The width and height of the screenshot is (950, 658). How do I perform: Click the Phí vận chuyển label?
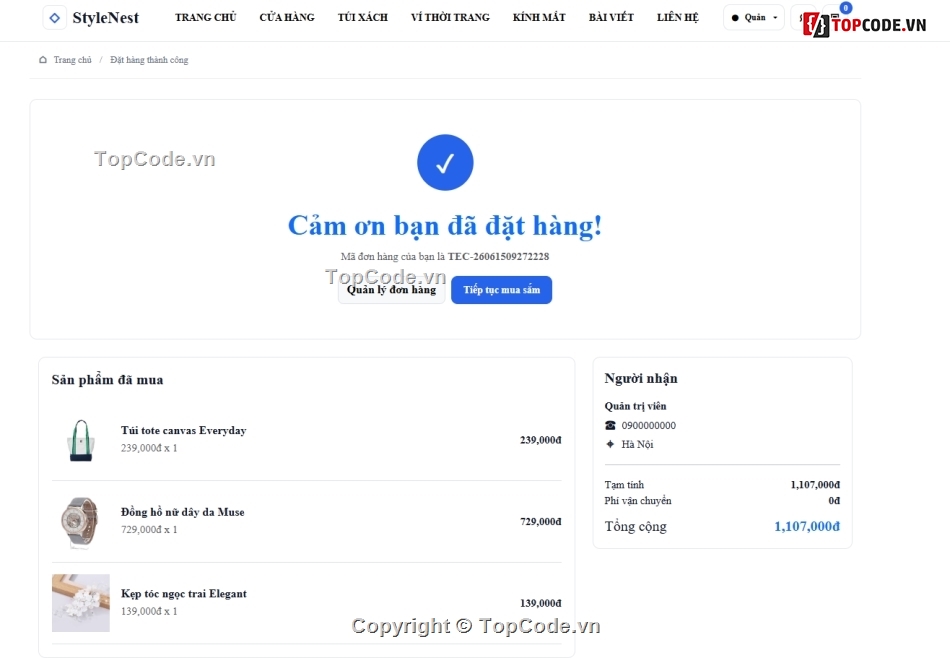[x=638, y=500]
